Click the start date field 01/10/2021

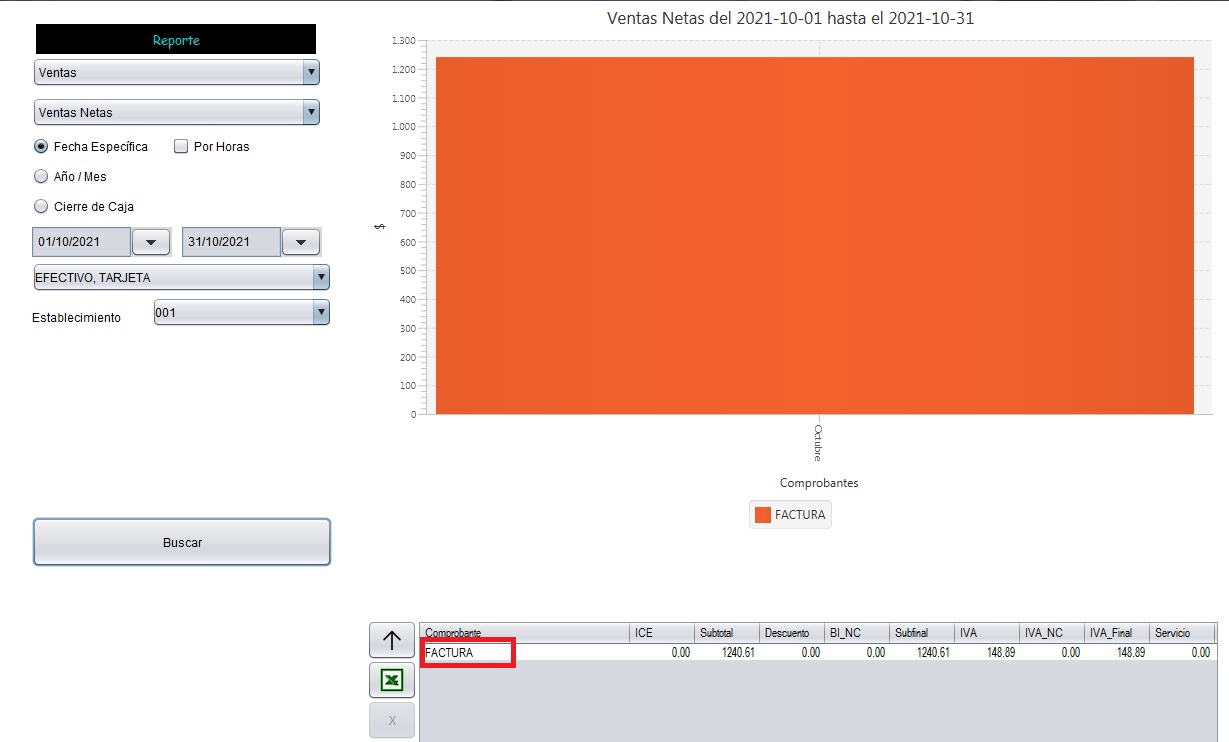coord(82,242)
